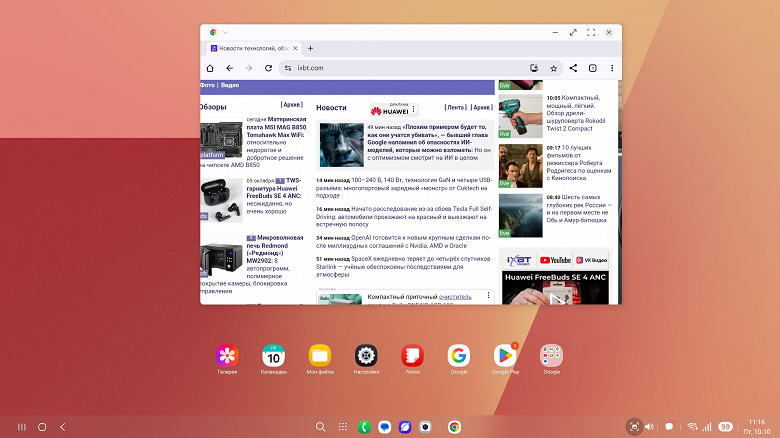The width and height of the screenshot is (780, 438).
Task: Open OpenAI new deals news
Action: pyautogui.click(x=403, y=241)
